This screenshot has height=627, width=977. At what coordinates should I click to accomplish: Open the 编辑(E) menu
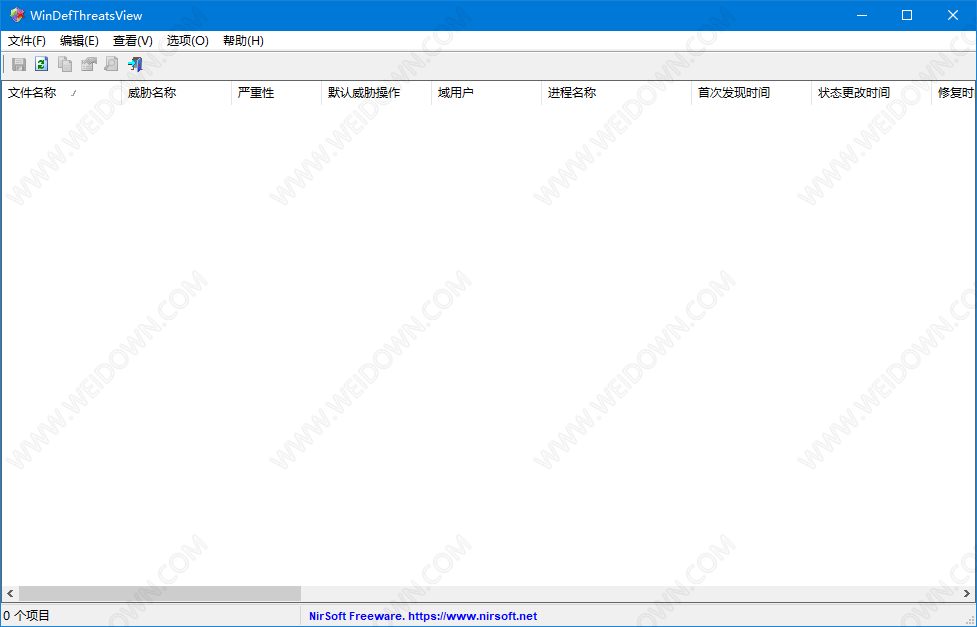[79, 41]
